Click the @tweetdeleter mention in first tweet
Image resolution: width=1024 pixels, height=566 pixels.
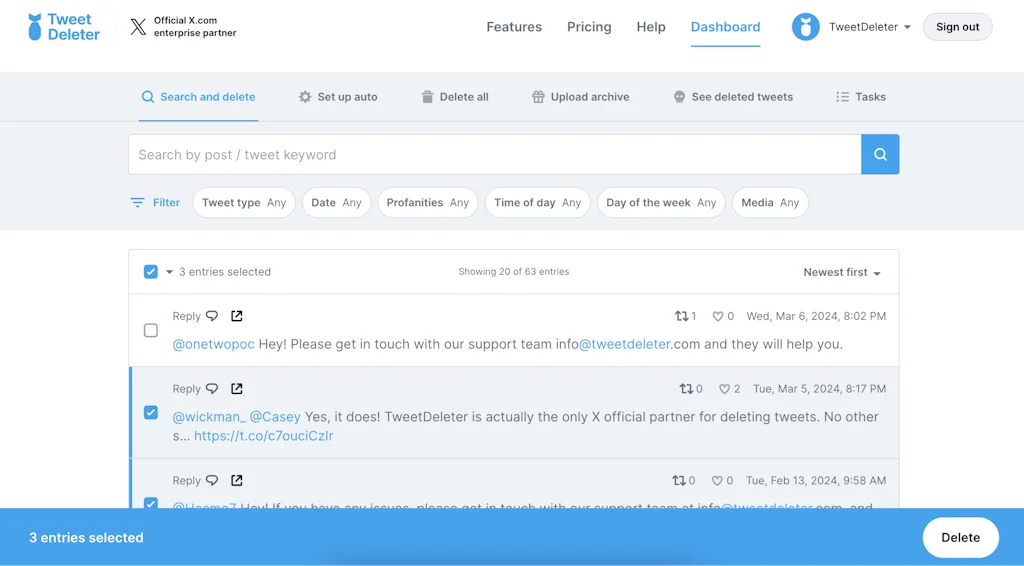[624, 344]
